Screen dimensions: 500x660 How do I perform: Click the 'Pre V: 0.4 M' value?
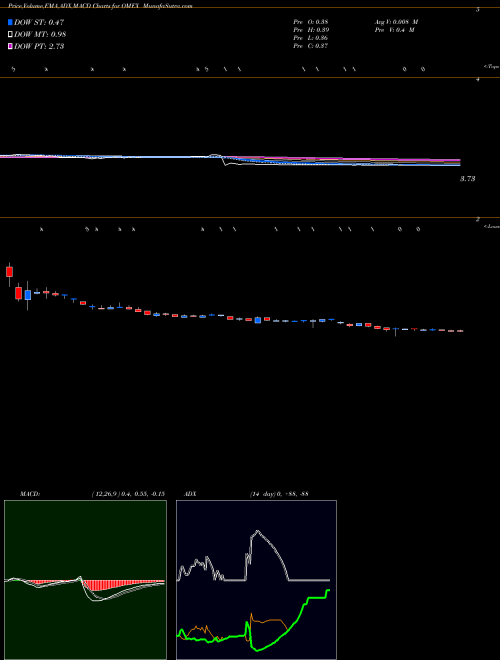(x=394, y=30)
